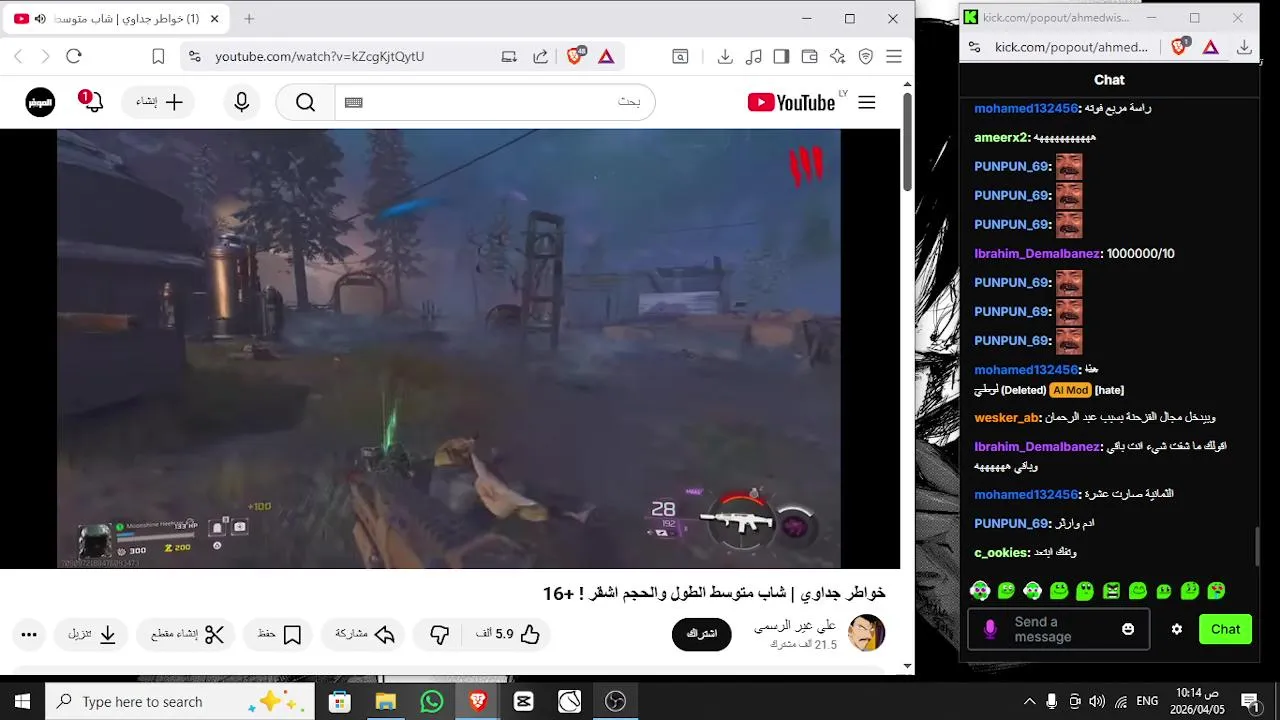Open downloads icon in the Kick window
The width and height of the screenshot is (1280, 720).
[1244, 47]
